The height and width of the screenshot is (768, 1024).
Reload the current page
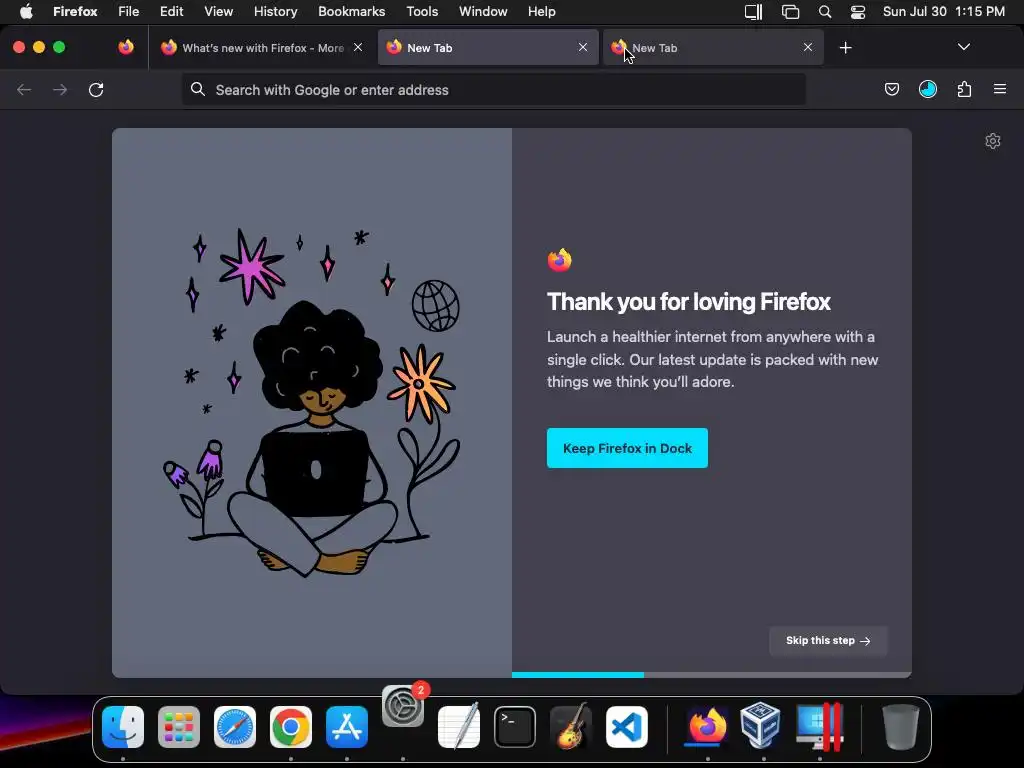(96, 89)
